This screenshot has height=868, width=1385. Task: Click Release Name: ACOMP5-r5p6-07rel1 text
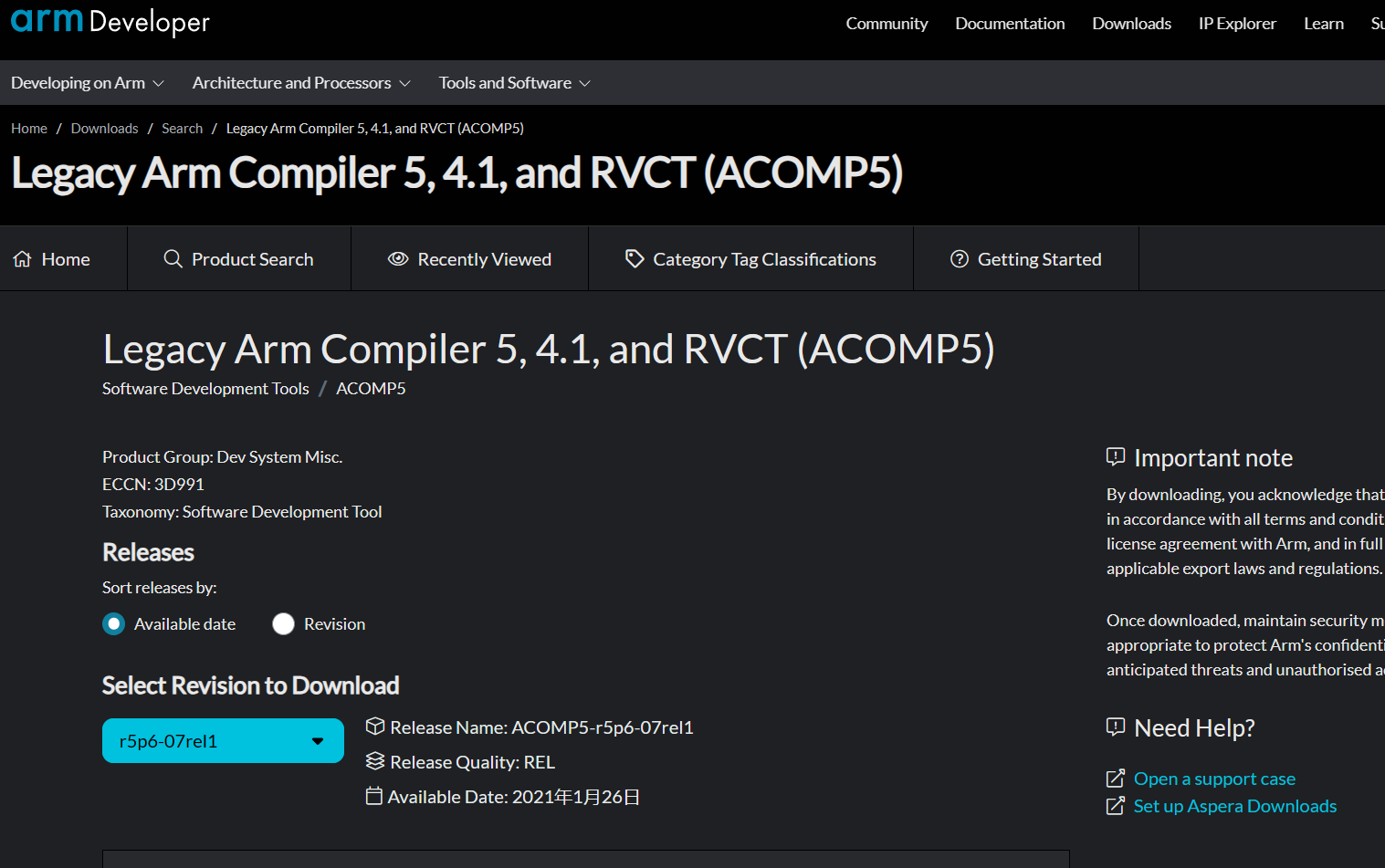pyautogui.click(x=541, y=727)
